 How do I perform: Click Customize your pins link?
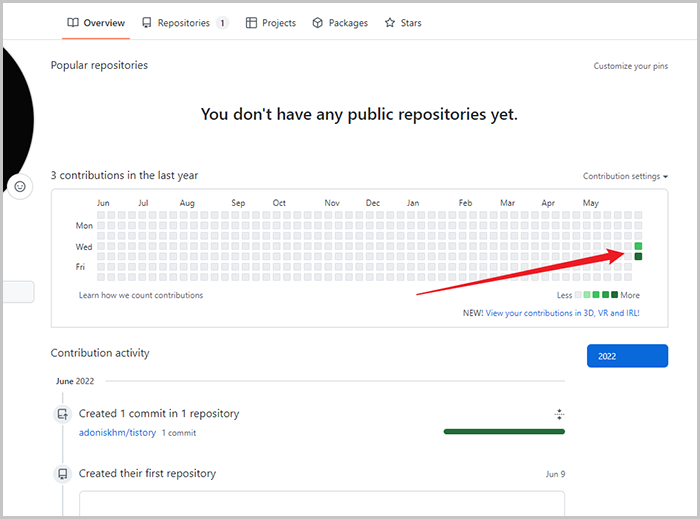[630, 66]
